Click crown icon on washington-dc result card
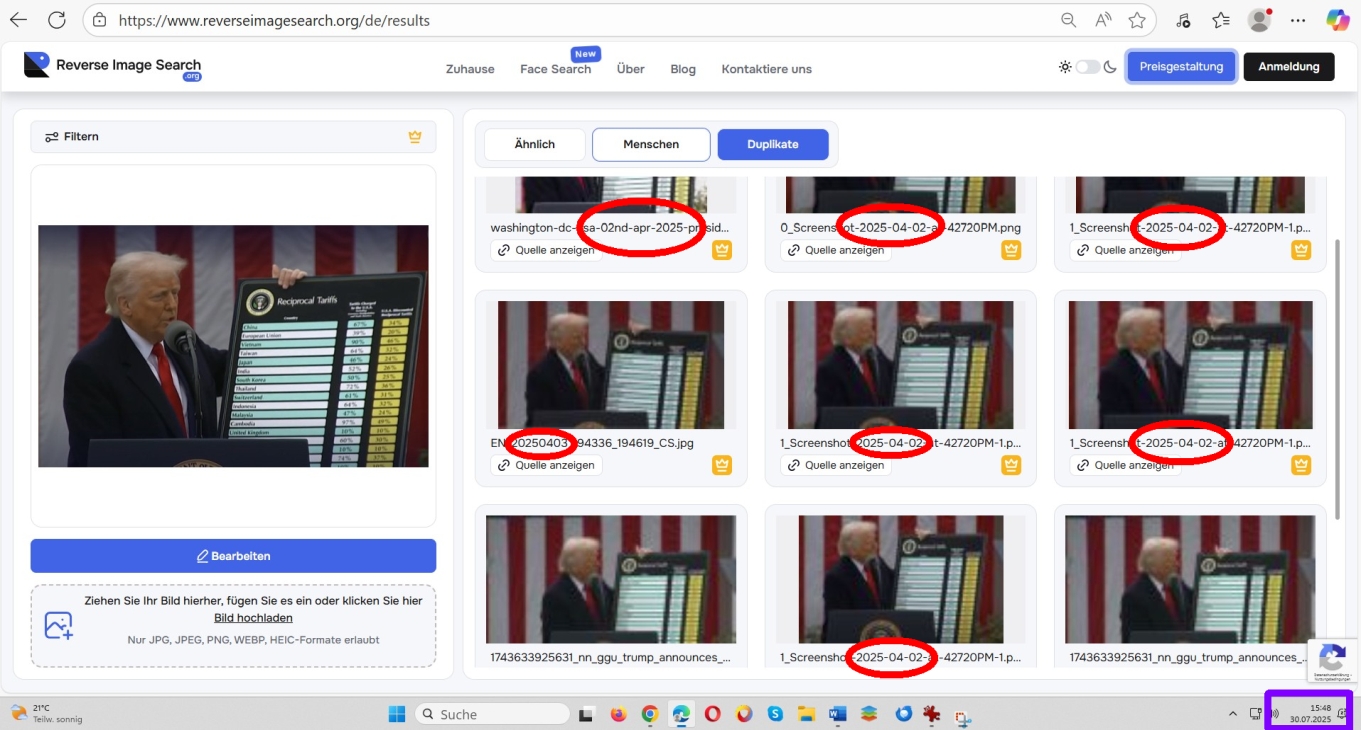Image resolution: width=1361 pixels, height=730 pixels. click(x=721, y=250)
